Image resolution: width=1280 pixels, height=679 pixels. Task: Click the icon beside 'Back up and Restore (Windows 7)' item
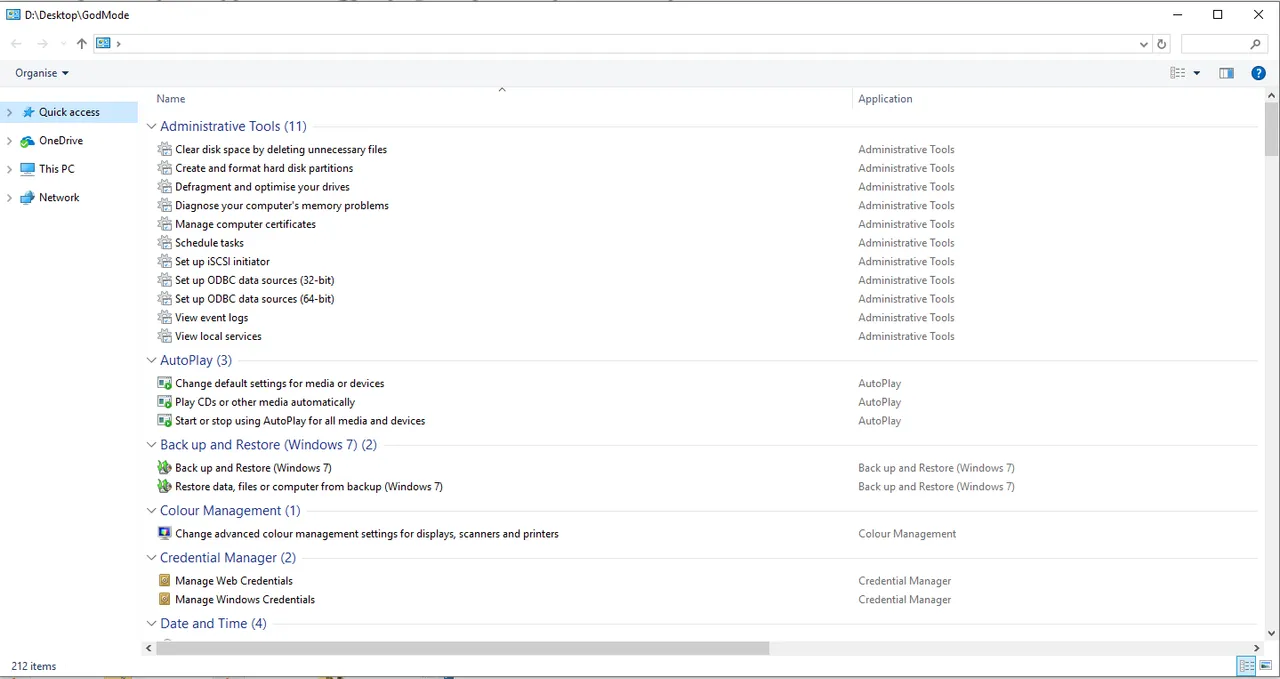point(165,468)
